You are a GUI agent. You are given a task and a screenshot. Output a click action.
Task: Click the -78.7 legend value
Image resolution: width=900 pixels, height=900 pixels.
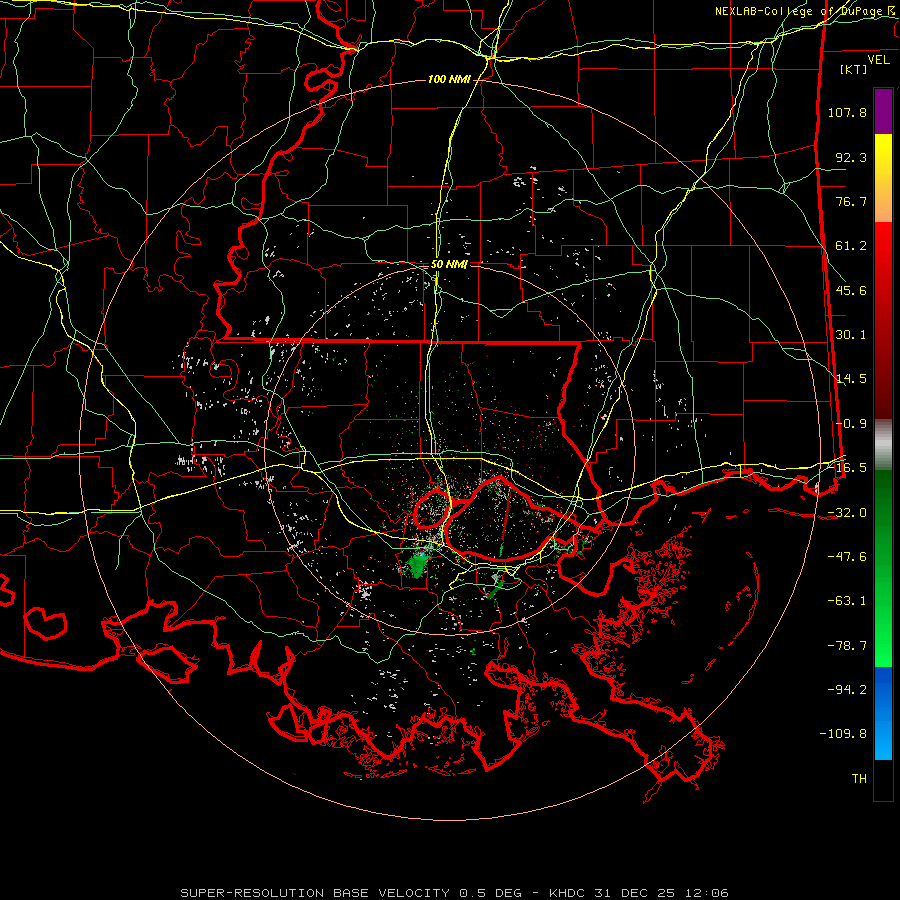[847, 646]
